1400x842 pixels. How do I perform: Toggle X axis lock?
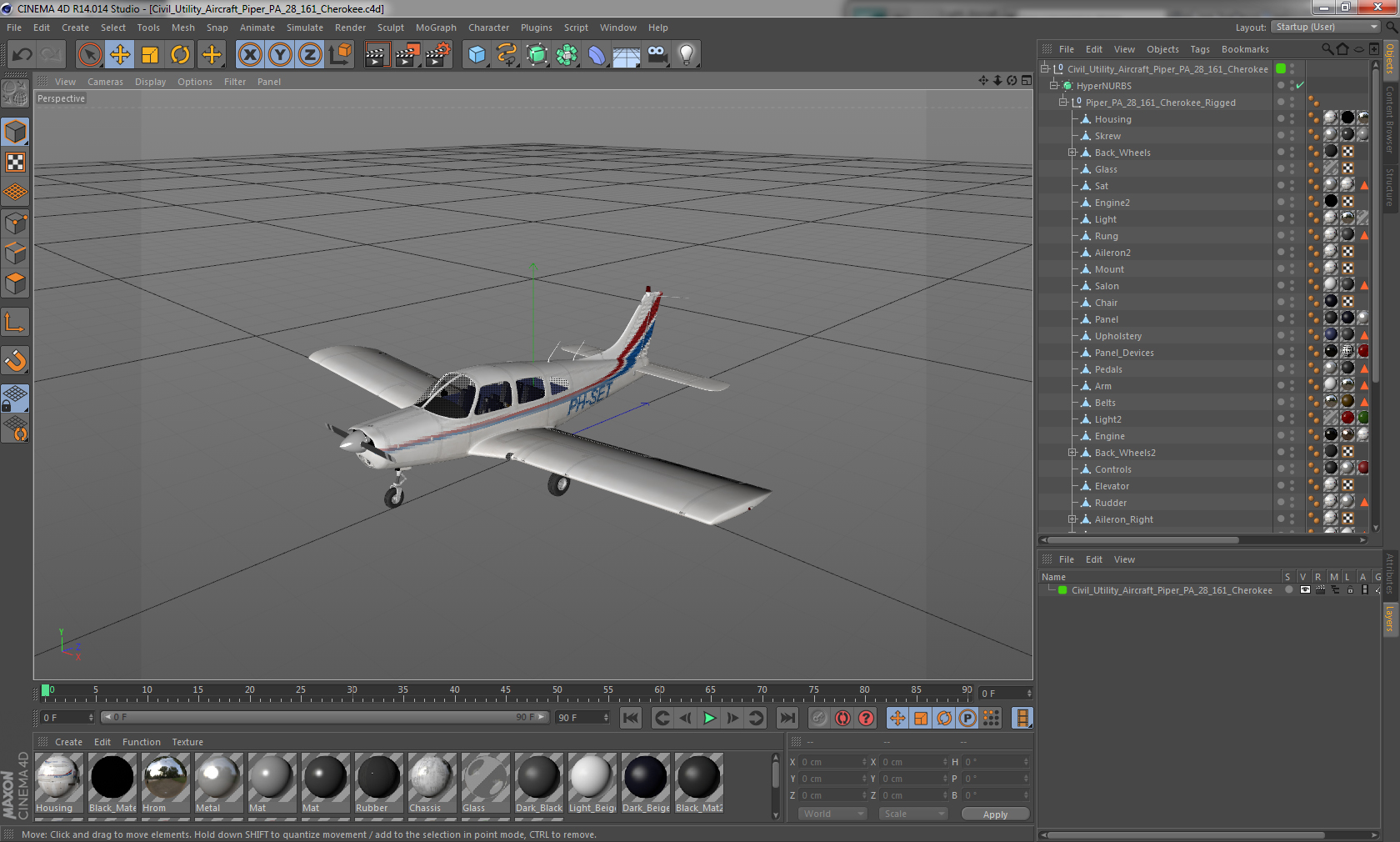250,55
